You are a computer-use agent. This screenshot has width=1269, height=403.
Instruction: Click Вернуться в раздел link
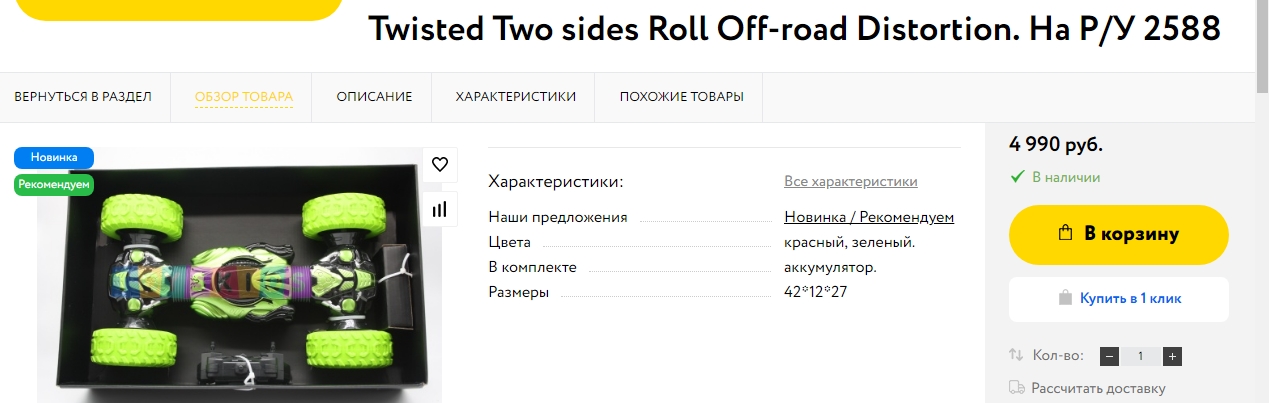click(x=83, y=97)
